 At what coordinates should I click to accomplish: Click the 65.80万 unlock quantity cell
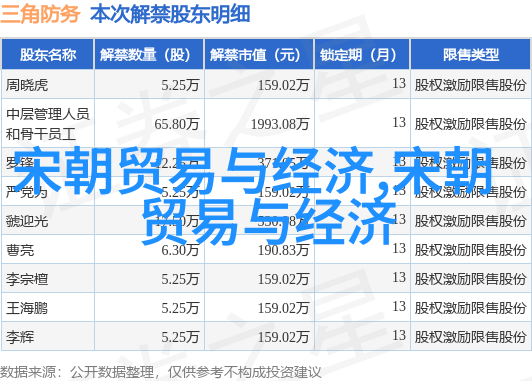(149, 123)
